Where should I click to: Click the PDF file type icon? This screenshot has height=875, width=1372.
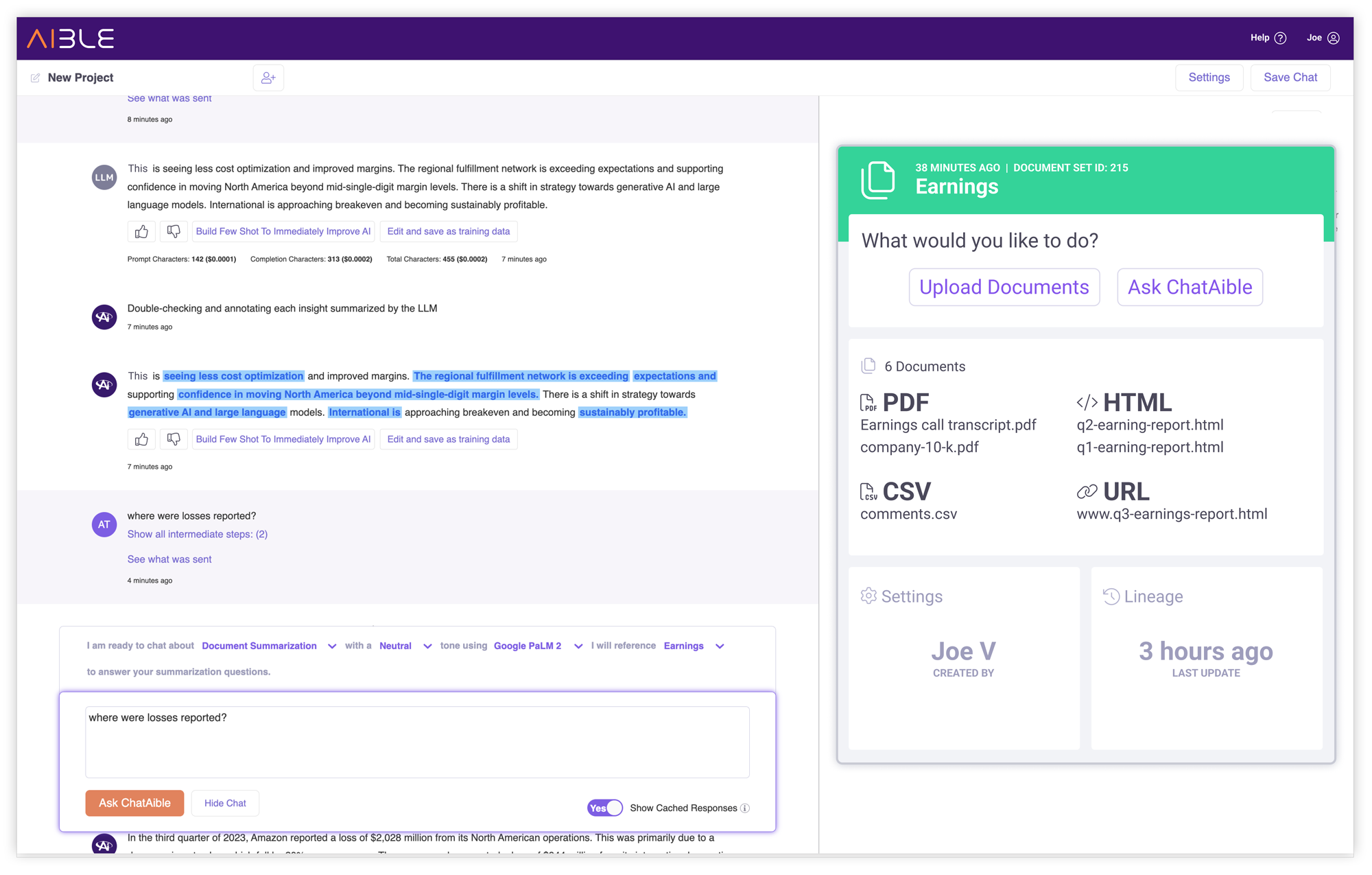(868, 402)
